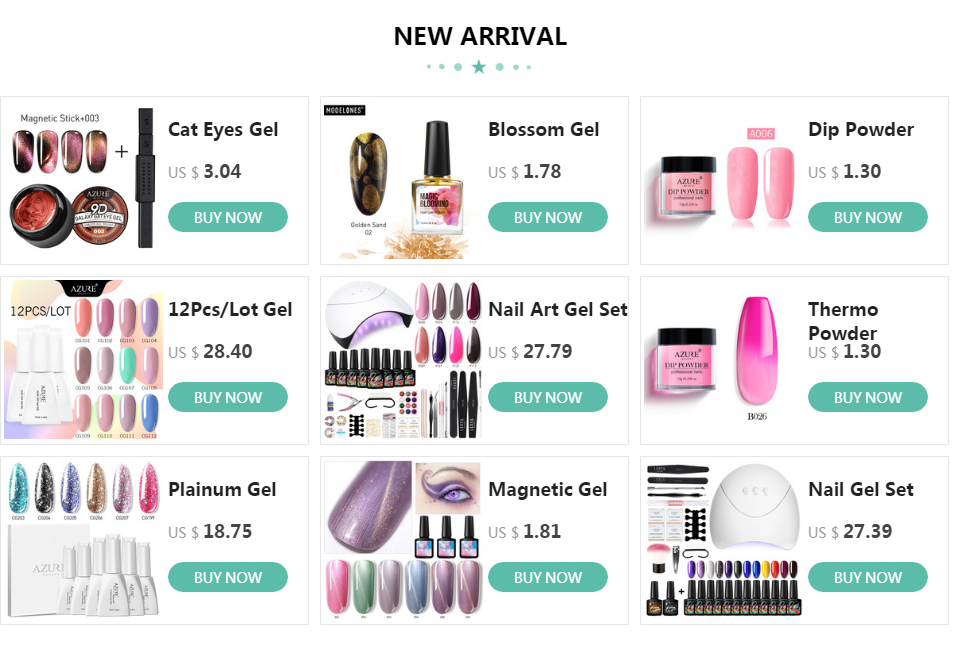This screenshot has height=661, width=958.
Task: Click BUY NOW for Cat Eyes Gel
Action: point(227,217)
